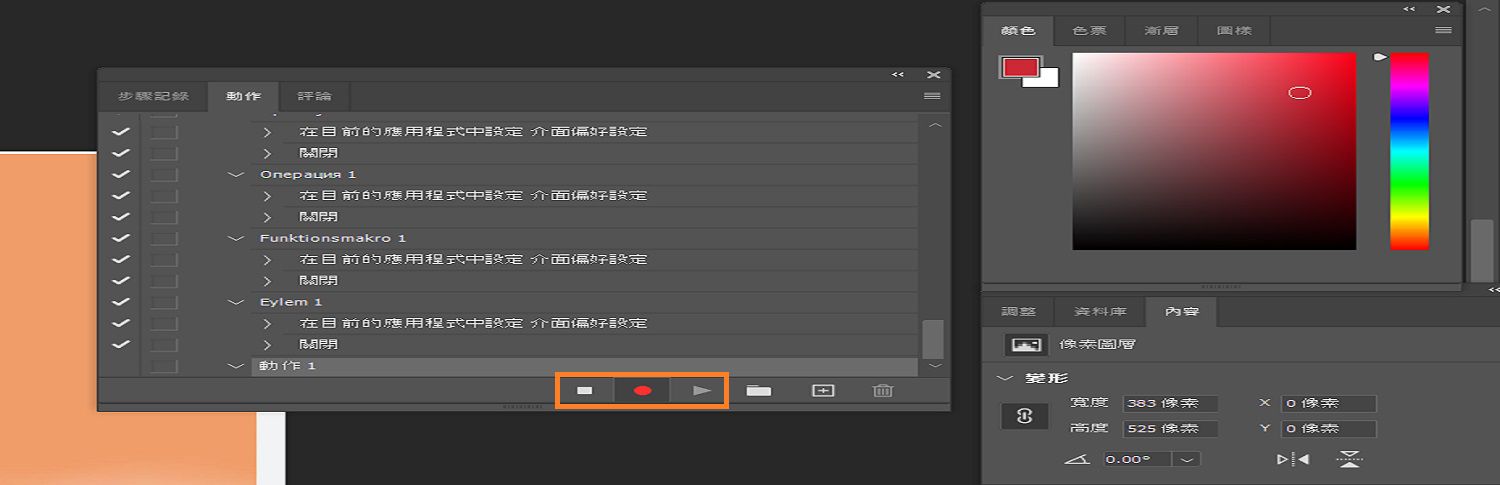Switch to the 圖樣 tab
Screen dimensions: 1500x485
point(1234,31)
